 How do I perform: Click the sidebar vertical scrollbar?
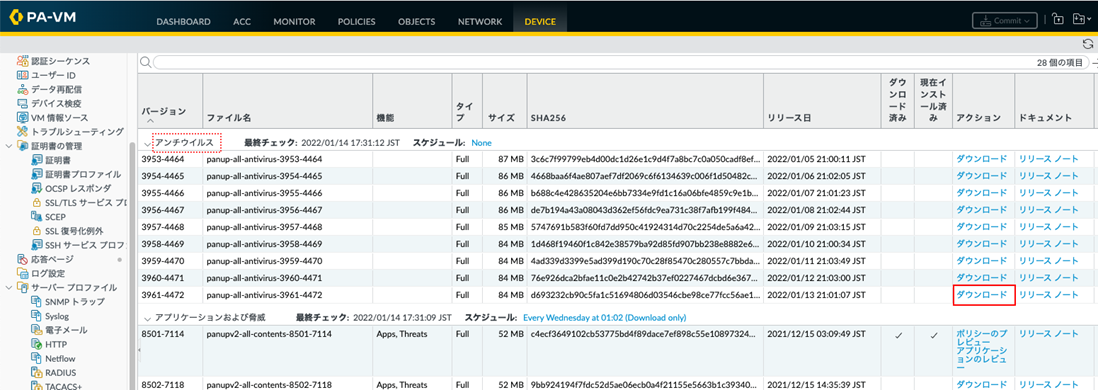pyautogui.click(x=133, y=266)
